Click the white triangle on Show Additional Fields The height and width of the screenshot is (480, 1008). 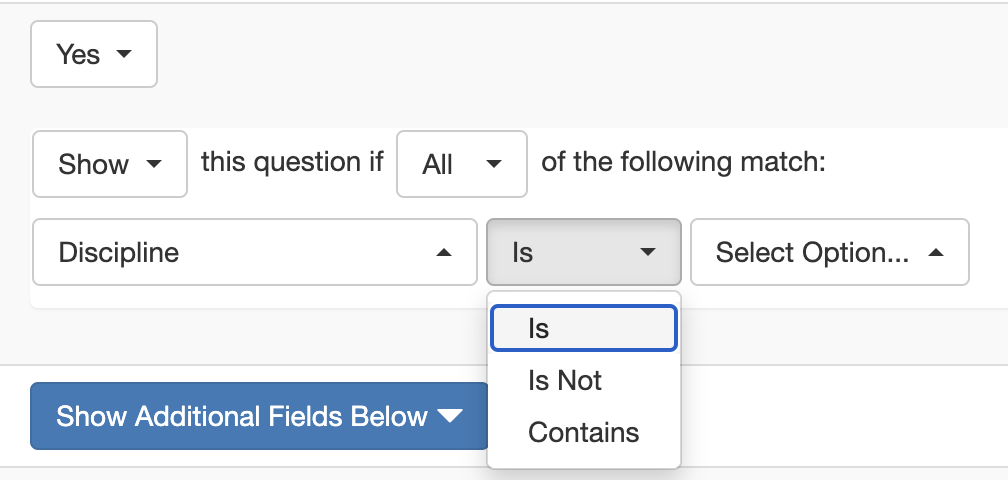[x=450, y=416]
